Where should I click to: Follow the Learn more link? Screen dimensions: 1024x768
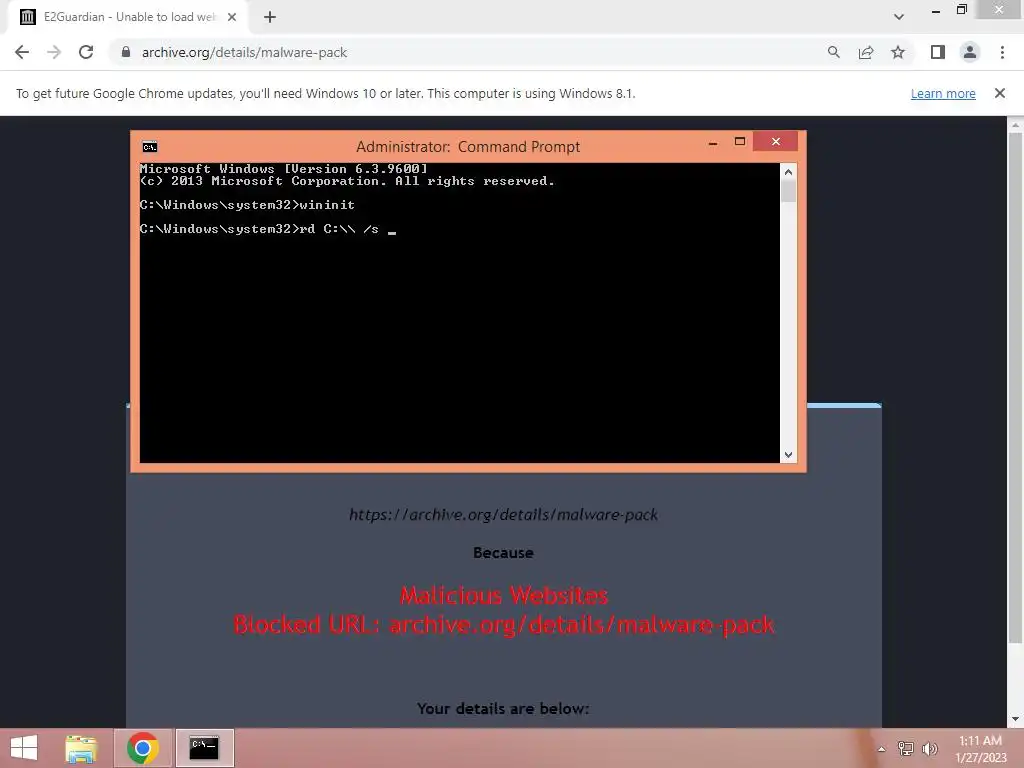[943, 93]
